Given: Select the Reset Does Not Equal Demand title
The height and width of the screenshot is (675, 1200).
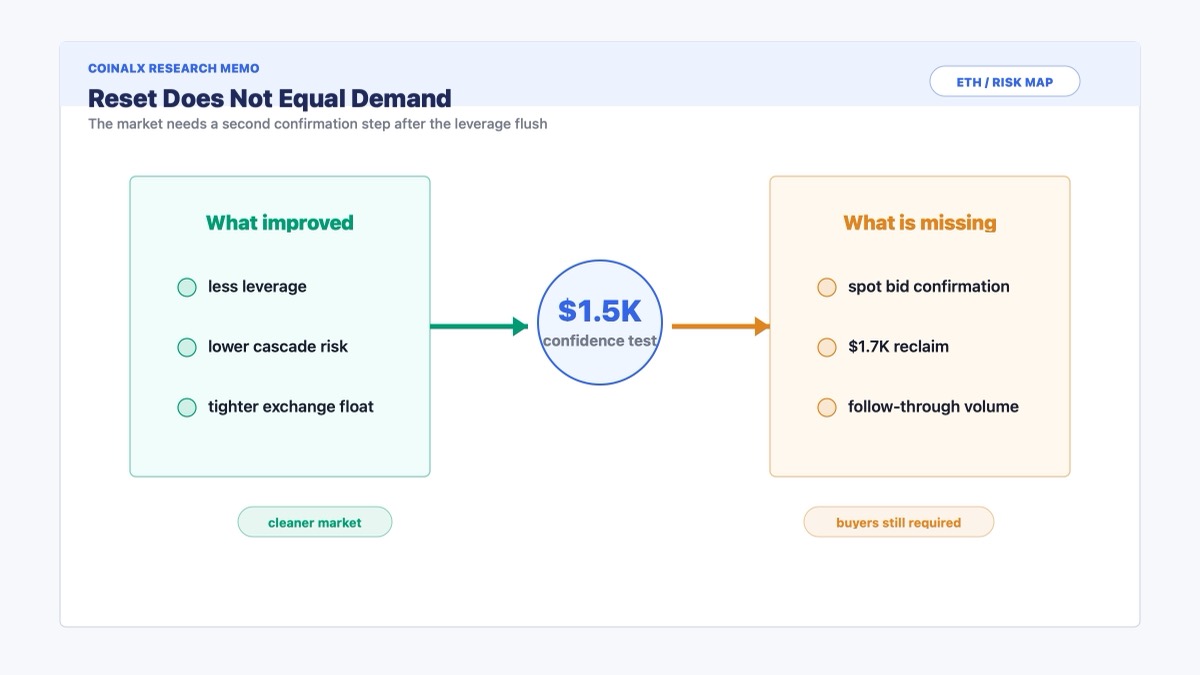Looking at the screenshot, I should (x=270, y=98).
